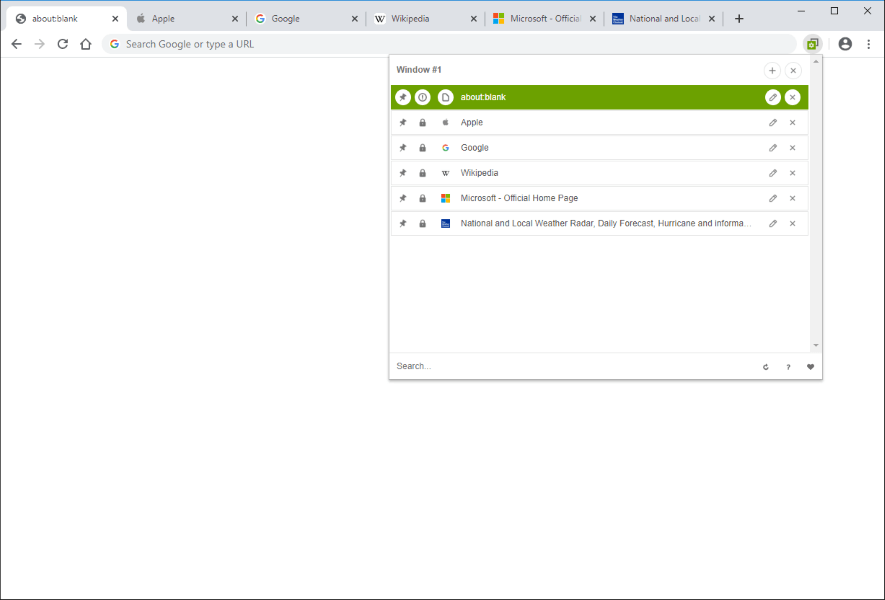
Task: Edit the about:blank title with pencil icon
Action: click(772, 97)
